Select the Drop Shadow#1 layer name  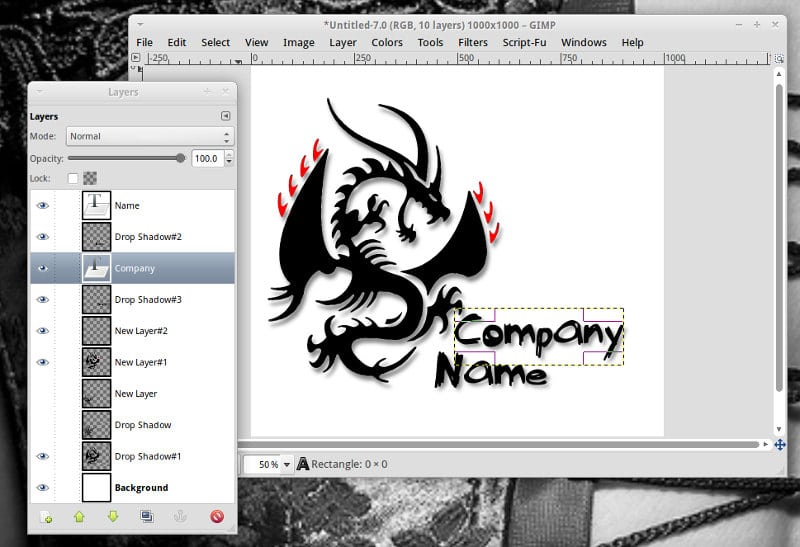tap(148, 456)
